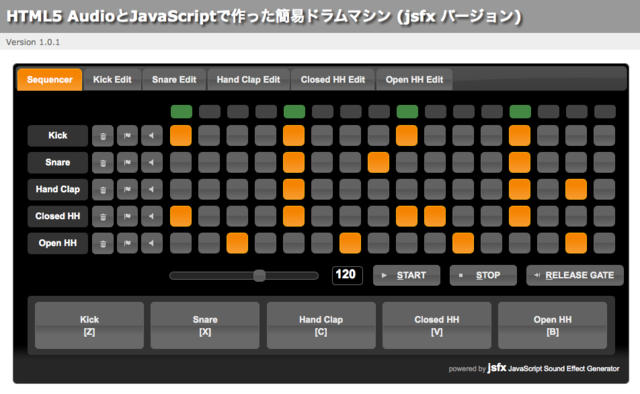The image size is (640, 394).
Task: Stop playback with the STOP button
Action: pyautogui.click(x=483, y=275)
